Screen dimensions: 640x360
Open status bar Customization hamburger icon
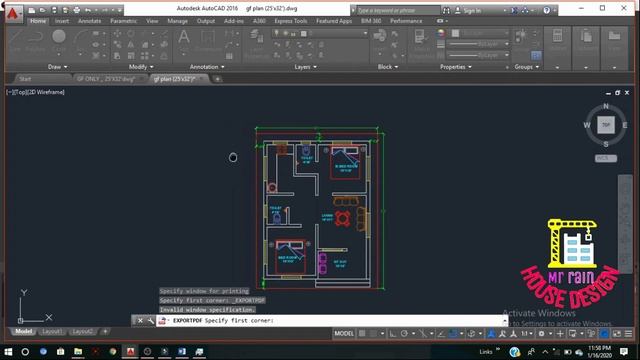[x=629, y=334]
